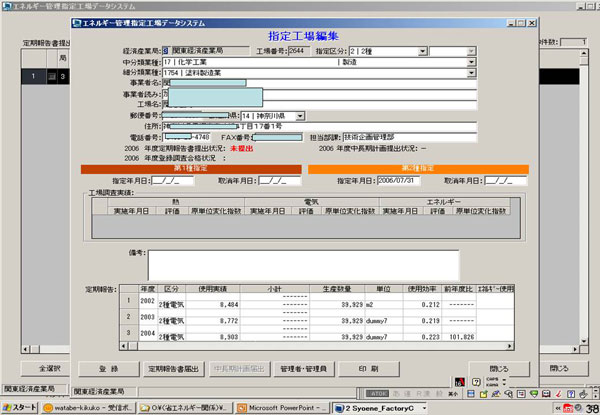600x415 pixels.
Task: Click the ATOK red A16 icon
Action: coord(460,382)
